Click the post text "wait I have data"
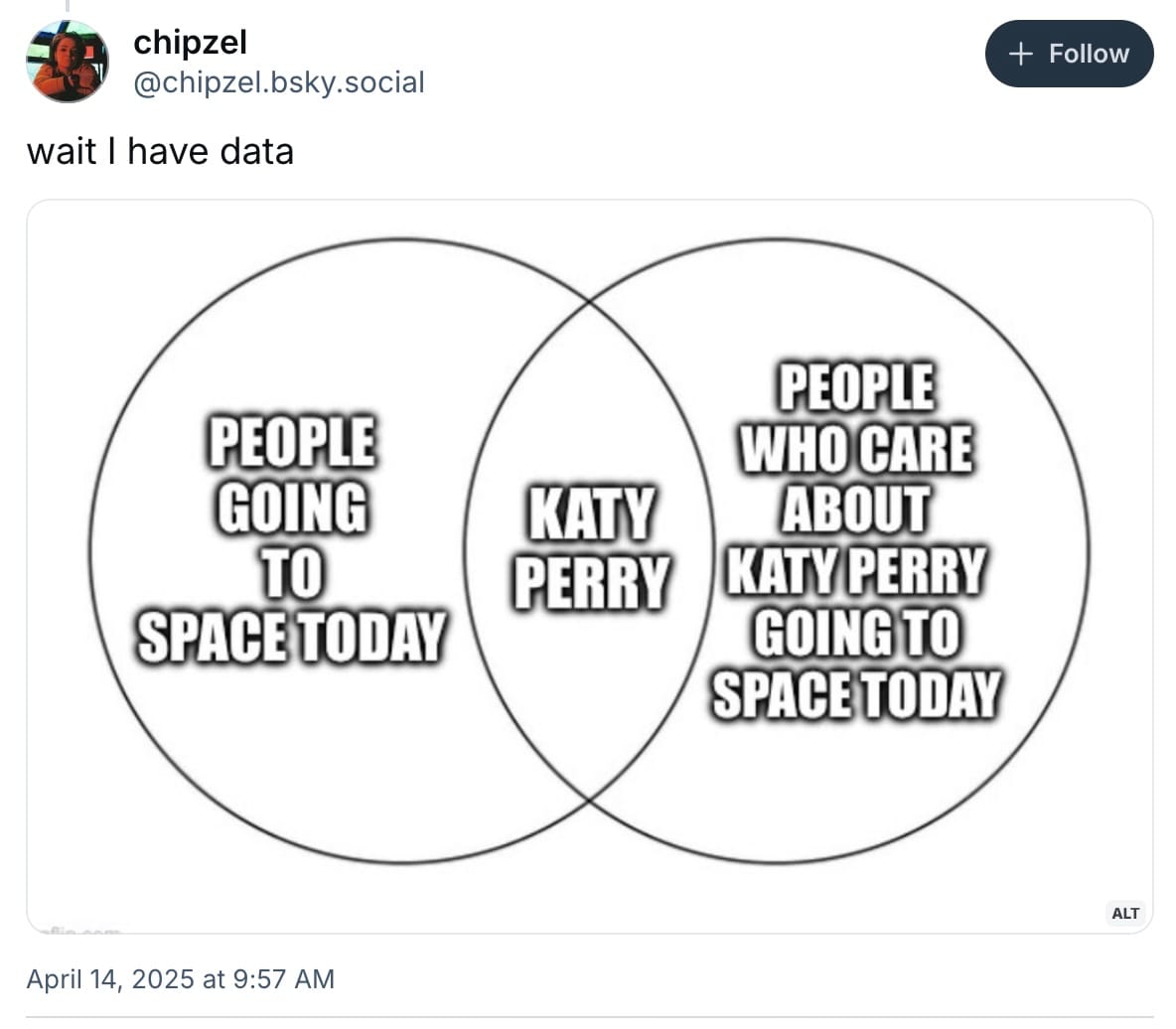The width and height of the screenshot is (1176, 1029). [160, 151]
